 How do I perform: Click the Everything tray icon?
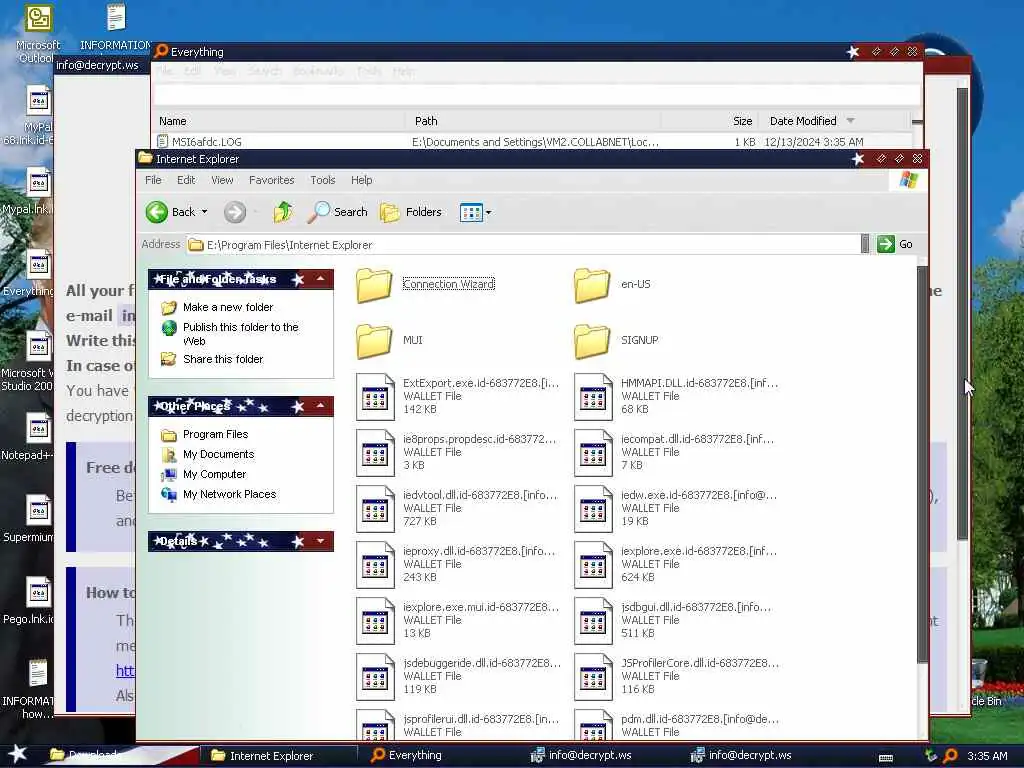[950, 756]
